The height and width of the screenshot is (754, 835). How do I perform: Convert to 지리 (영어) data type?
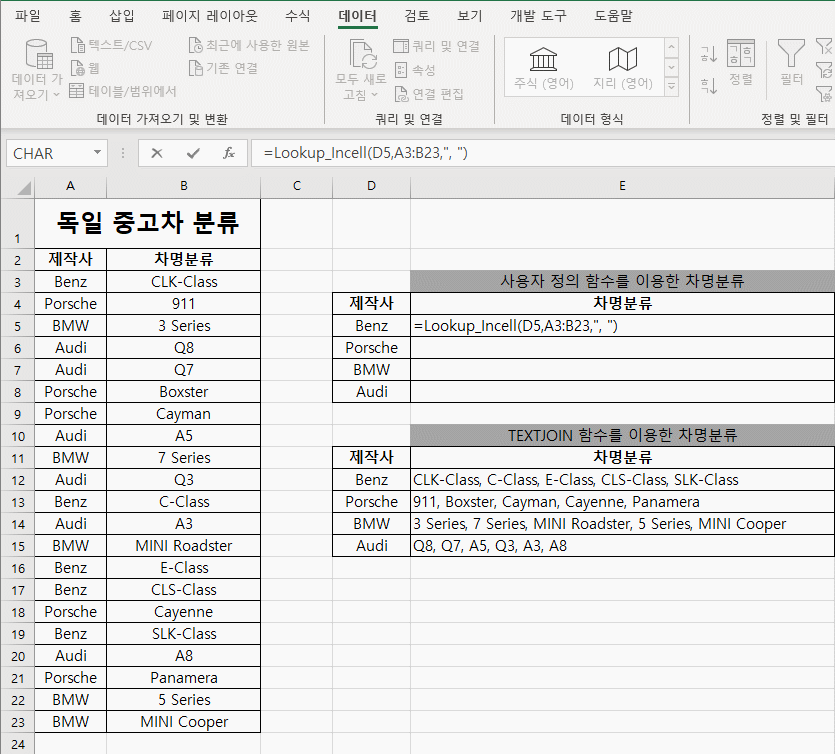click(623, 68)
